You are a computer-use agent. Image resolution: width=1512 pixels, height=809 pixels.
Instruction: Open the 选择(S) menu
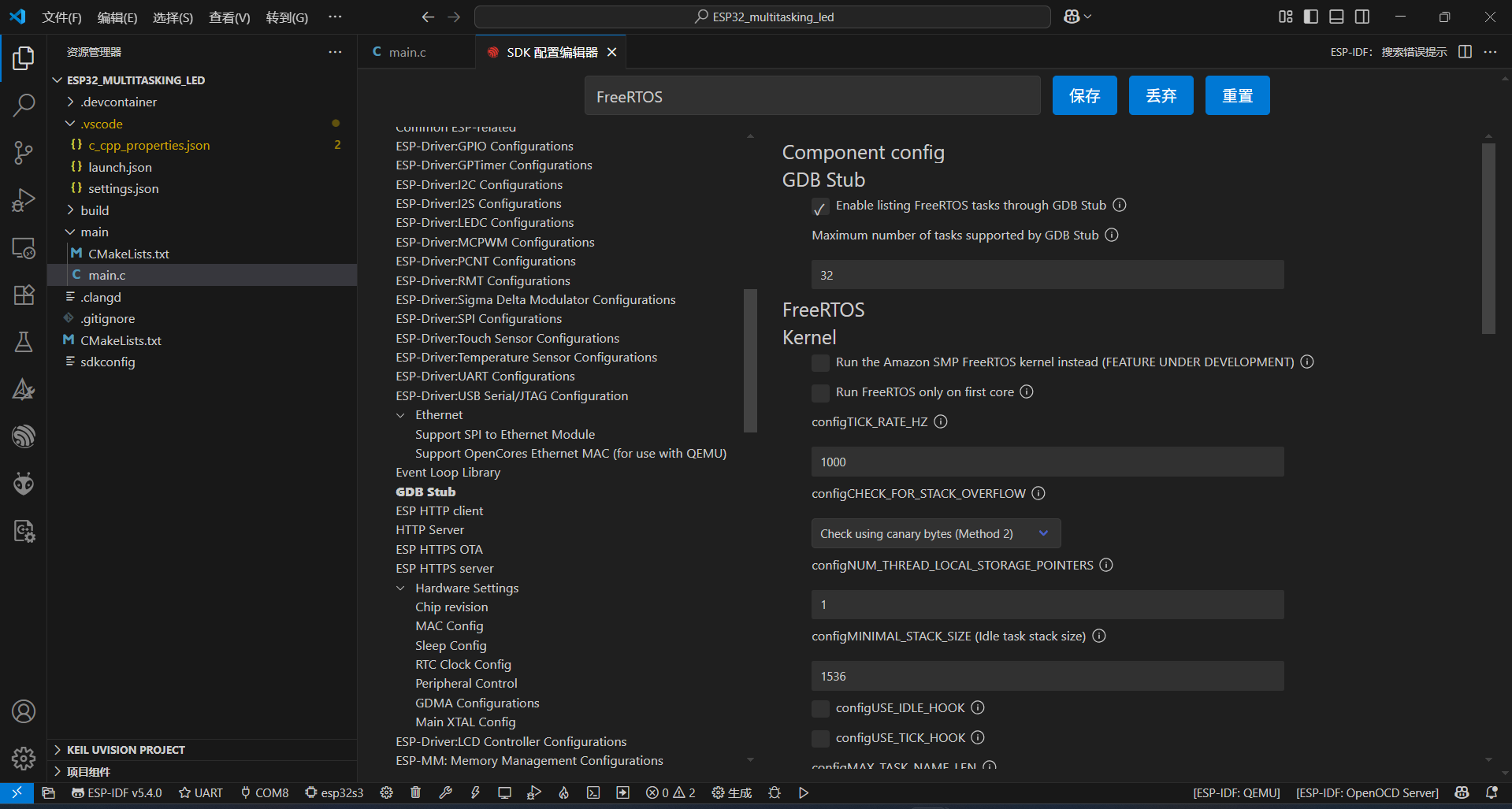[173, 17]
